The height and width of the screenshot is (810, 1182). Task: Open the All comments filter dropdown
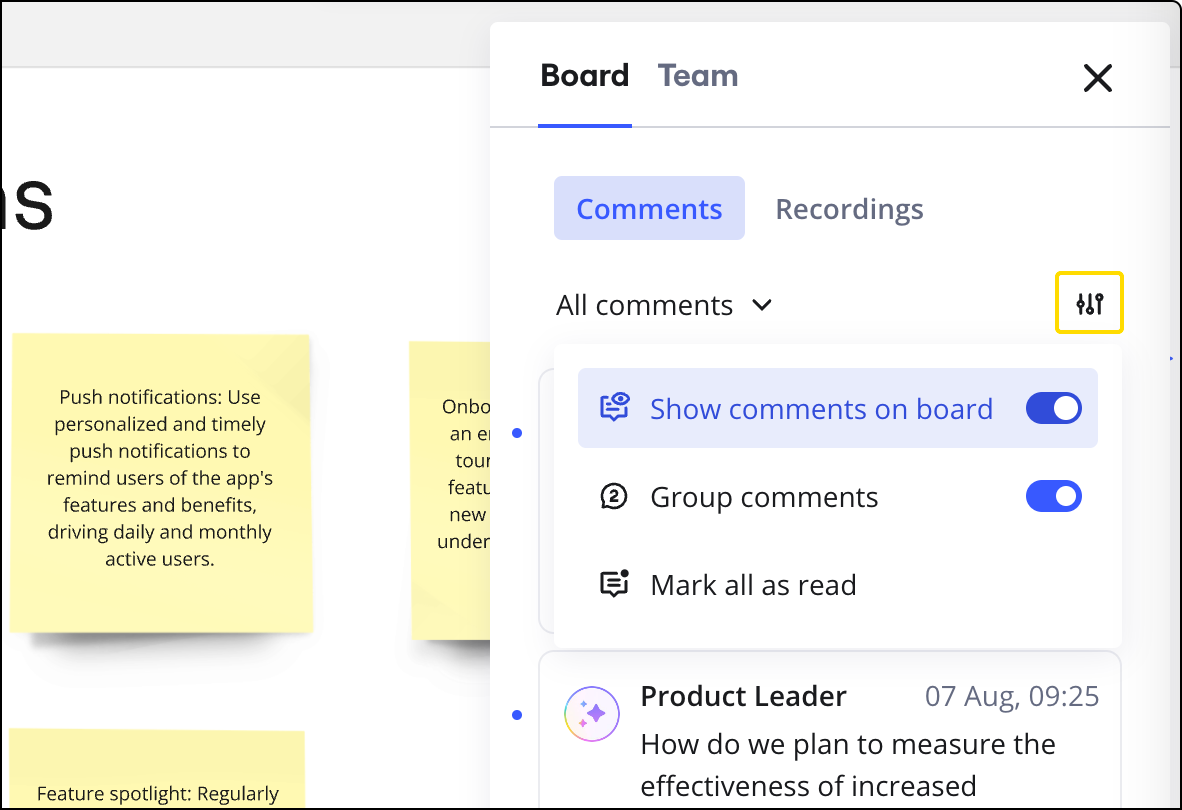tap(664, 305)
